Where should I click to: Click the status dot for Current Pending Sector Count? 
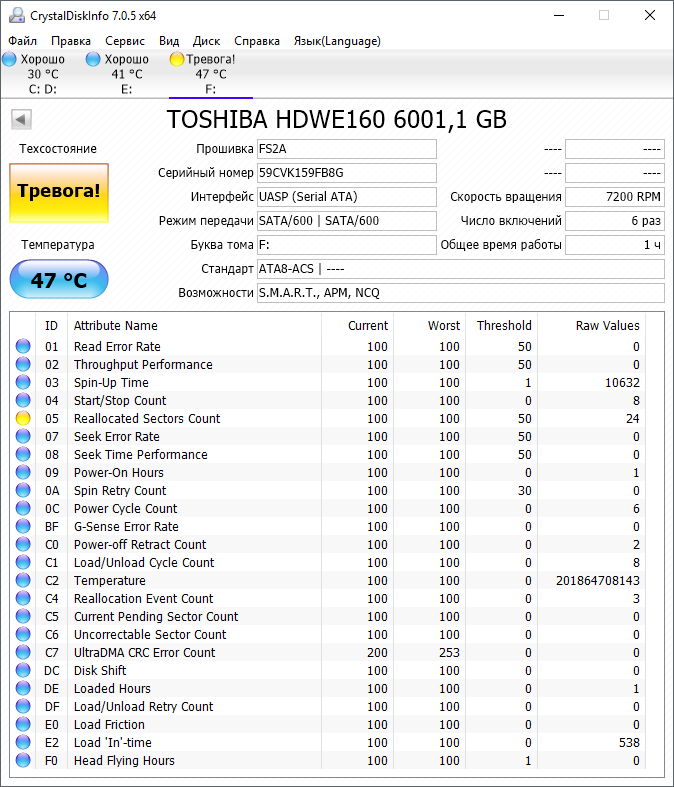click(23, 616)
